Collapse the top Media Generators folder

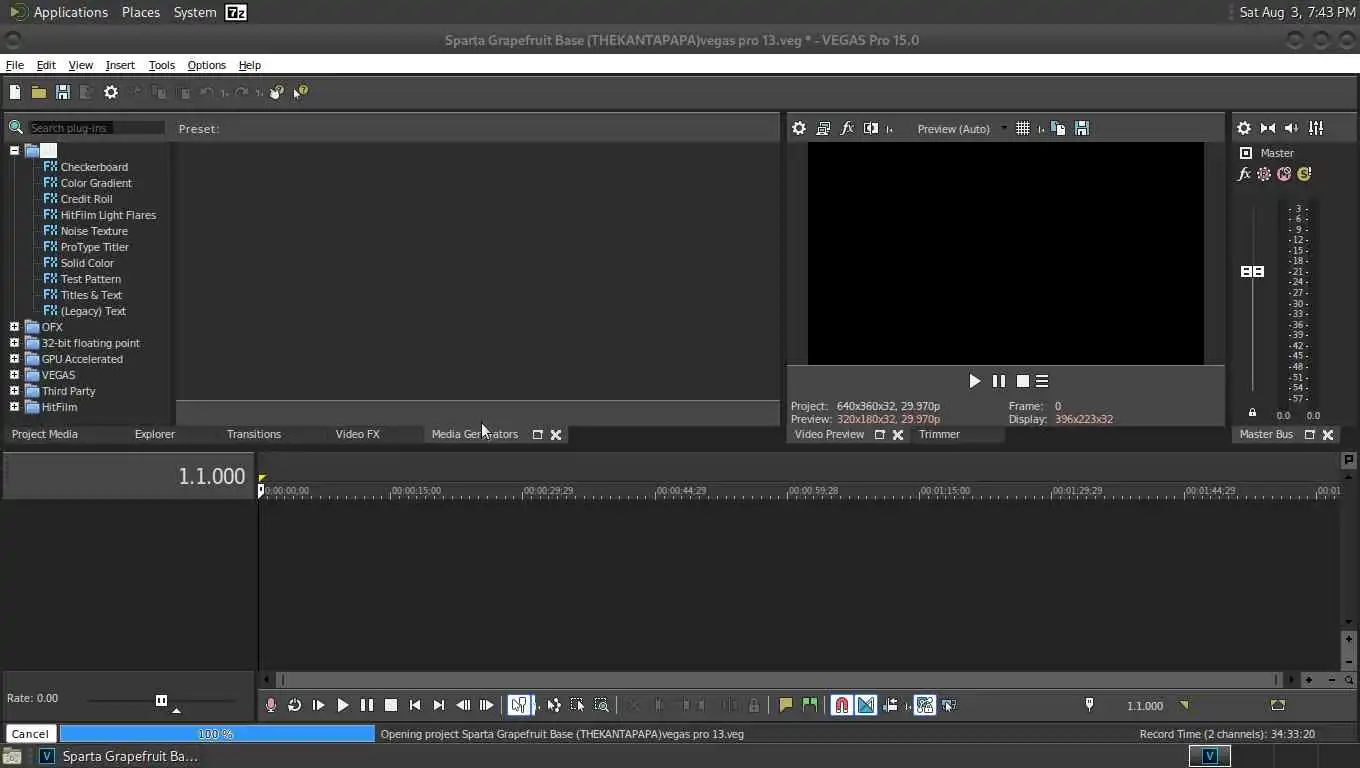[x=14, y=151]
